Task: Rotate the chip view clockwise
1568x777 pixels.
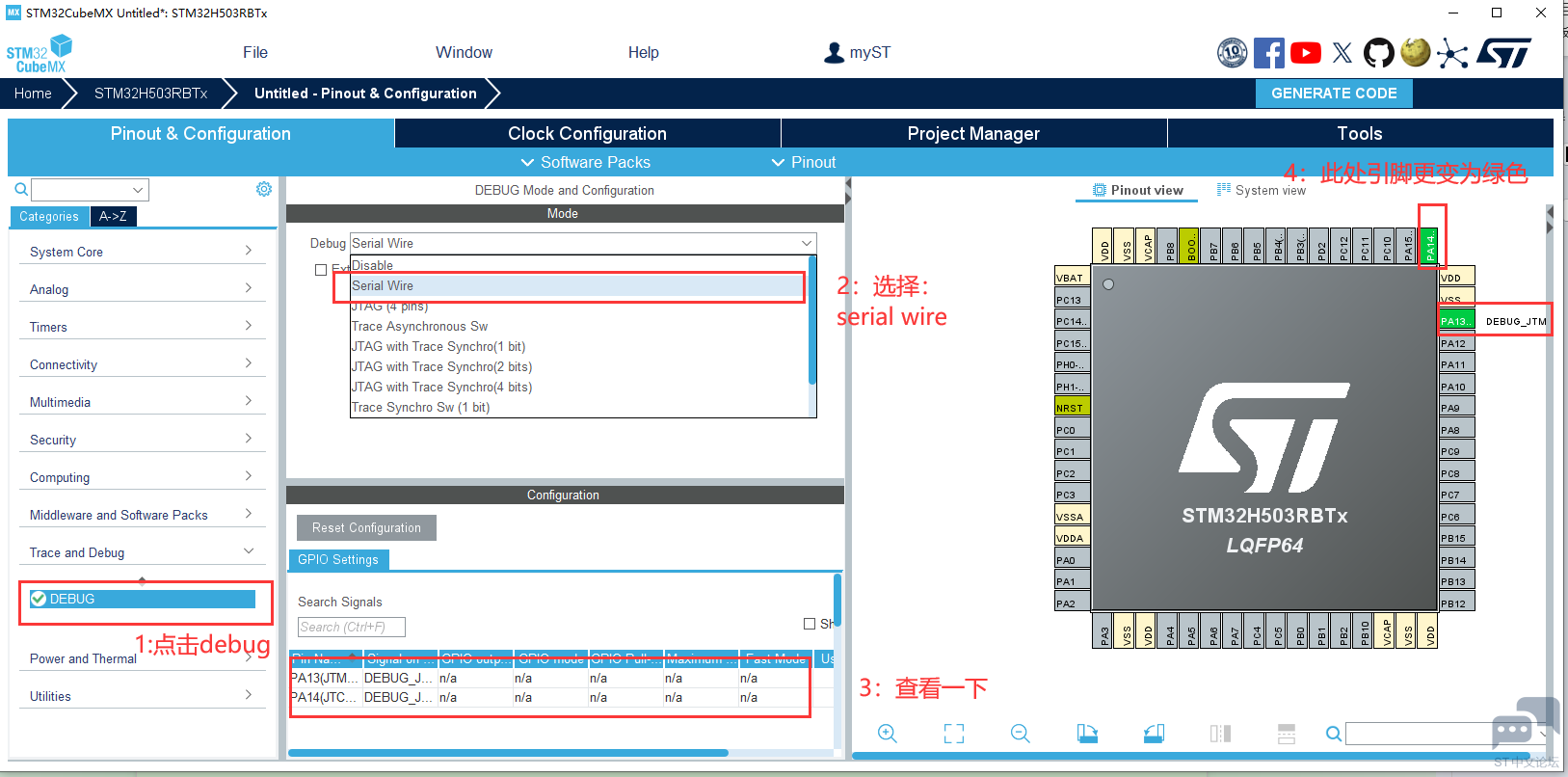Action: (x=1087, y=734)
